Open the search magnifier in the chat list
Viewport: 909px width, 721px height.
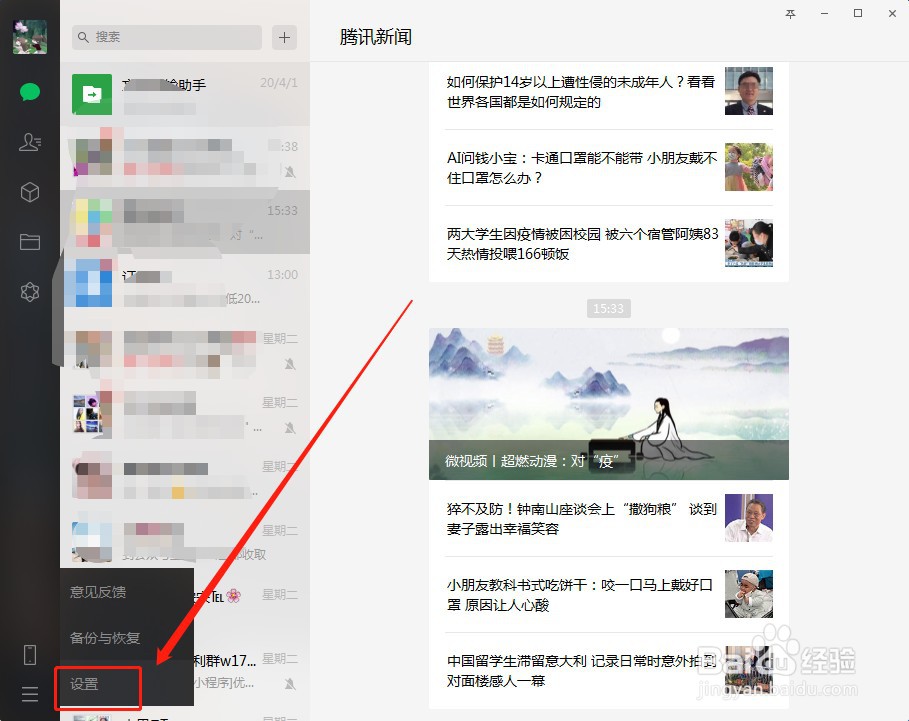[x=84, y=37]
